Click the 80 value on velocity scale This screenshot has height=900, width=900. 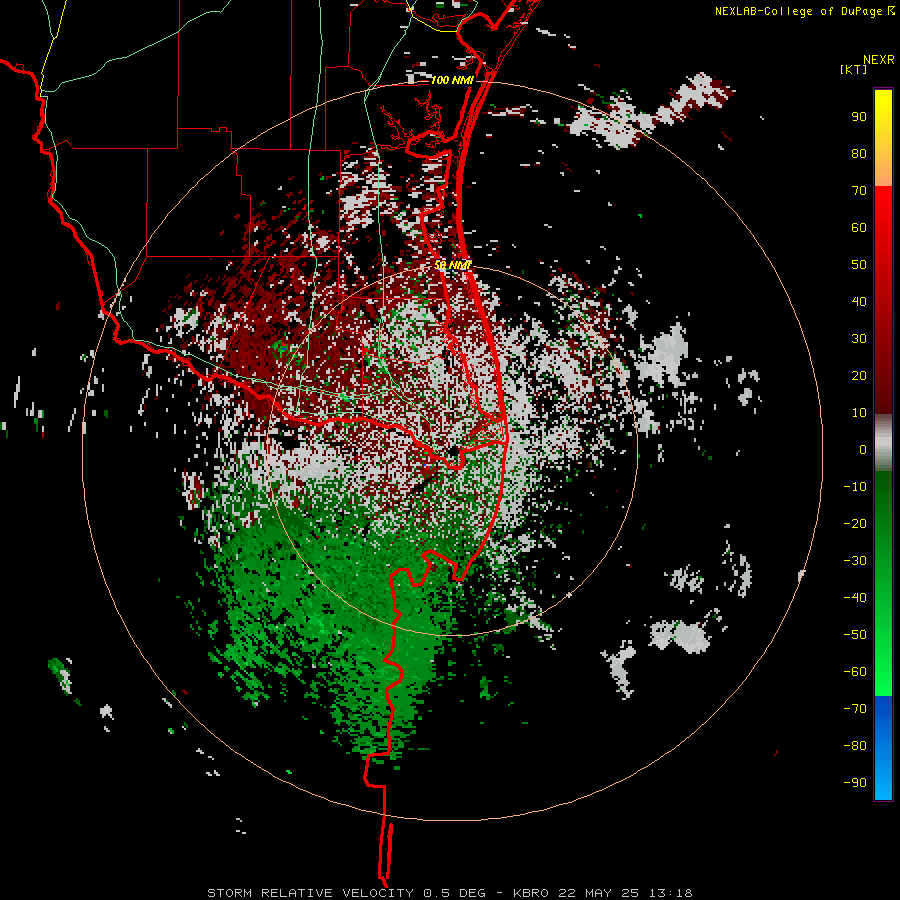(x=859, y=154)
